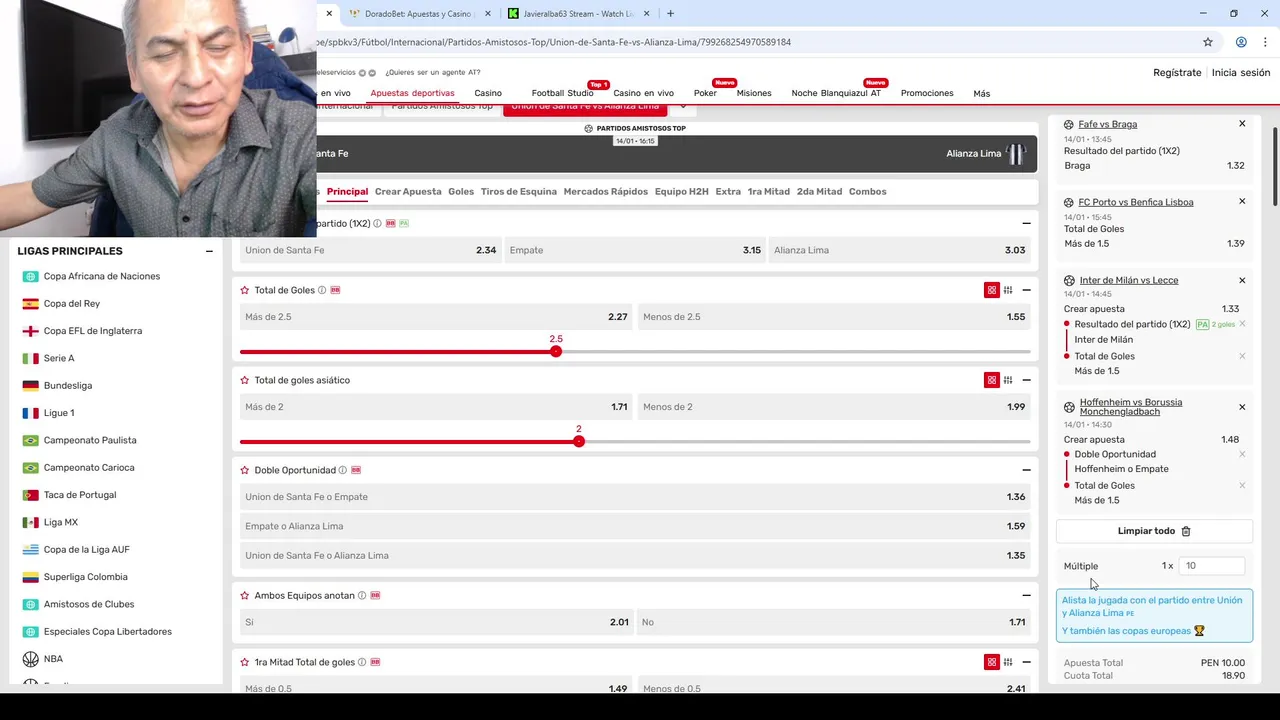
Task: Open Serie A league from sidebar
Action: coord(59,358)
